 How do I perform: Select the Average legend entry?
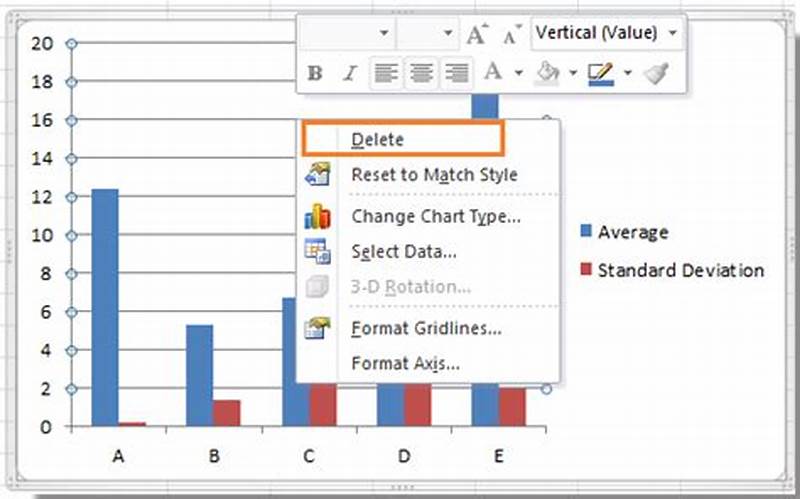(x=624, y=232)
